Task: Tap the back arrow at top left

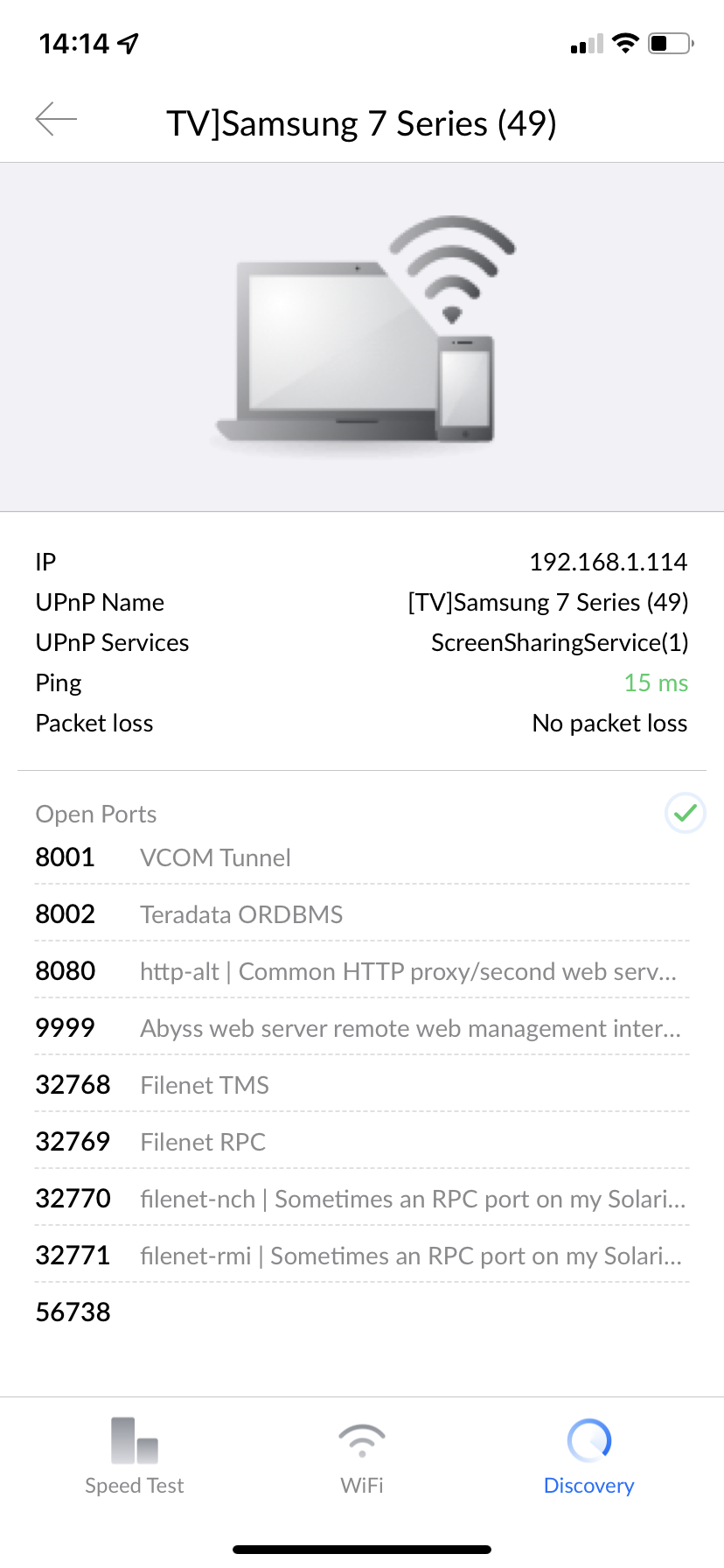Action: (56, 119)
